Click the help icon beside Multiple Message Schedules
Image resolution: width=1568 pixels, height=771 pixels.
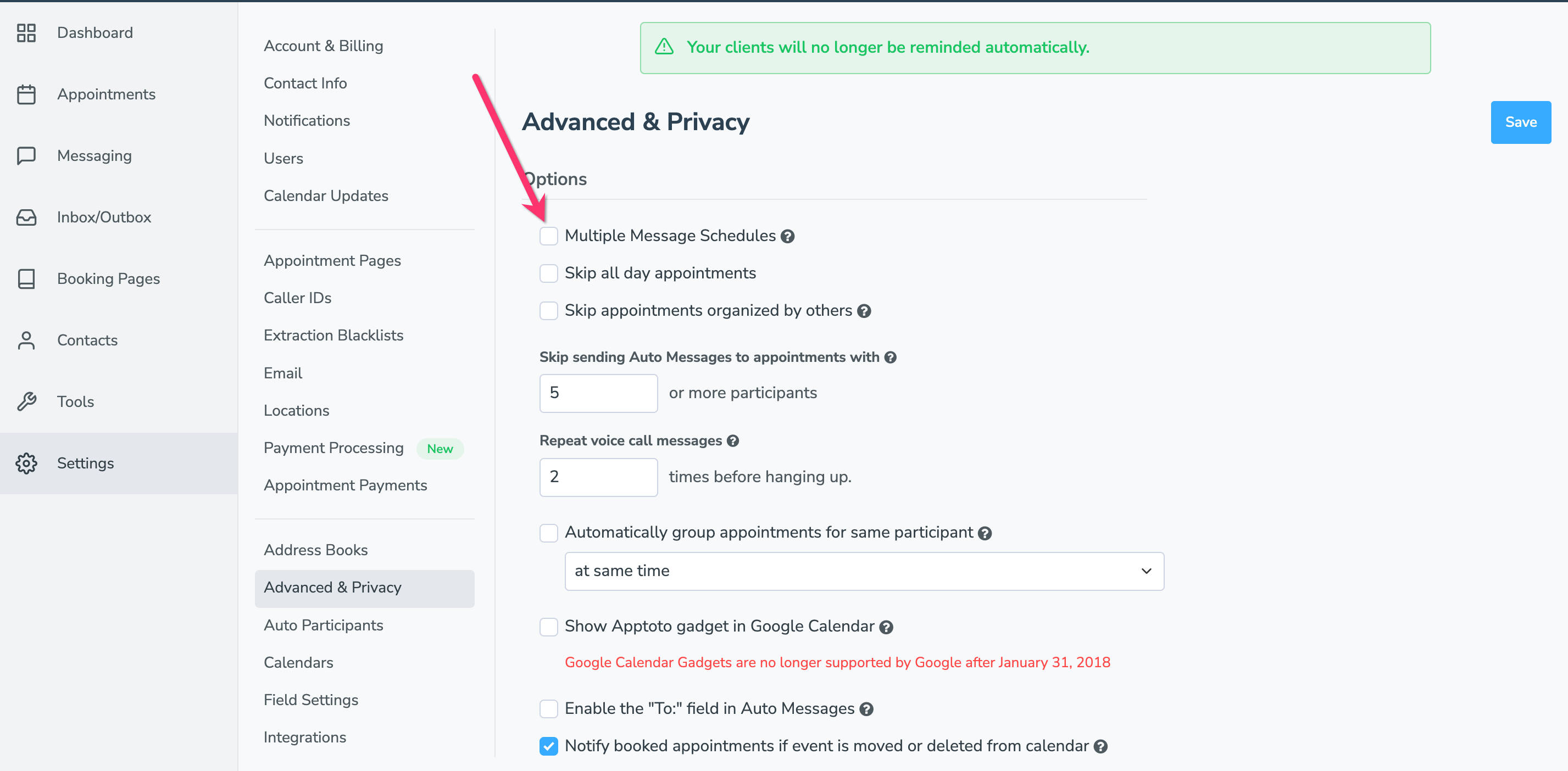(x=788, y=236)
